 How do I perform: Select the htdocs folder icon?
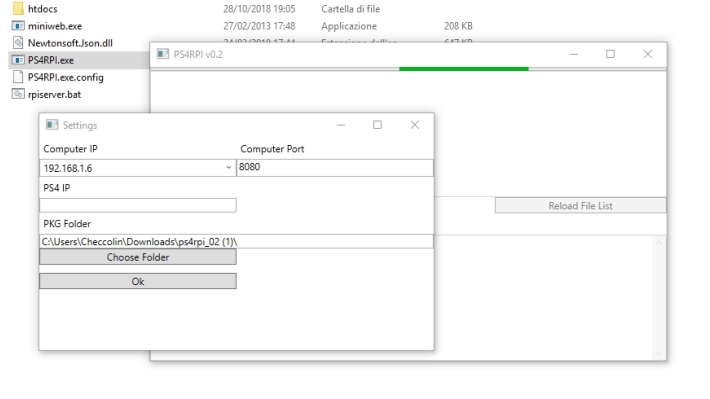coord(18,9)
